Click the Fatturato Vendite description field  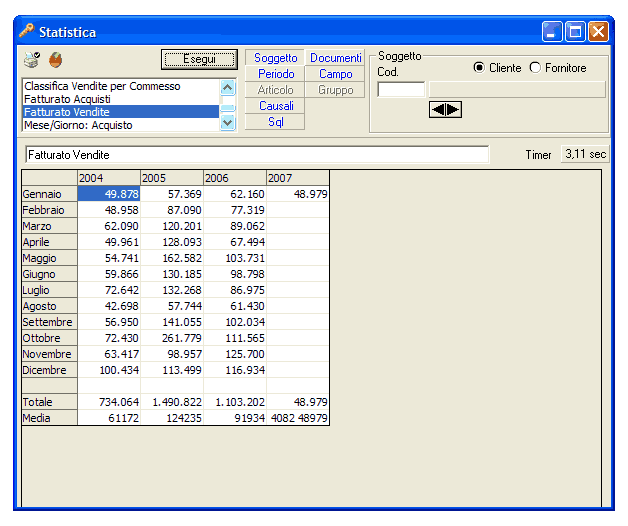(257, 155)
